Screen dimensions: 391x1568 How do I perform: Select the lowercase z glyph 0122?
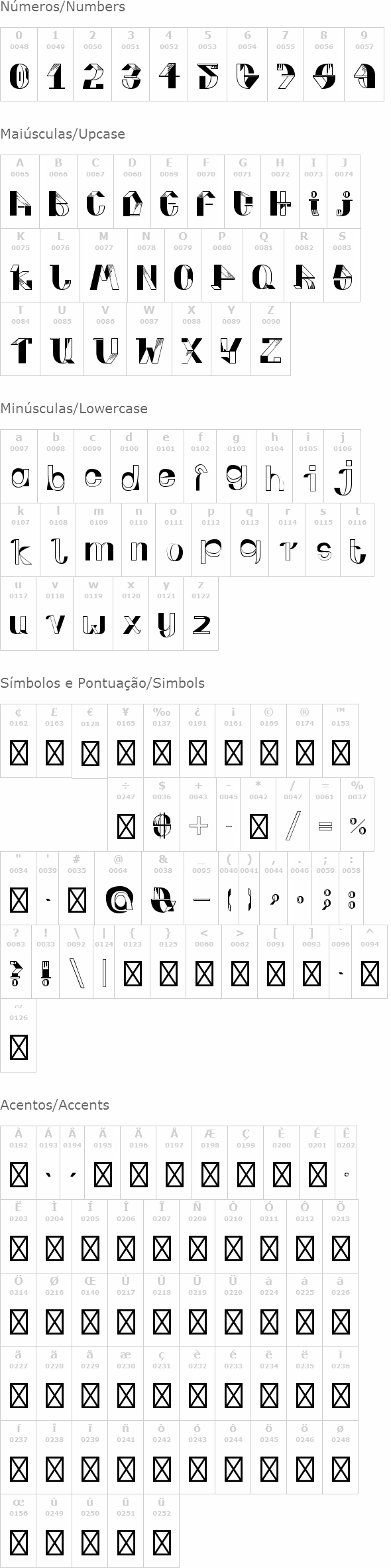coord(201,614)
